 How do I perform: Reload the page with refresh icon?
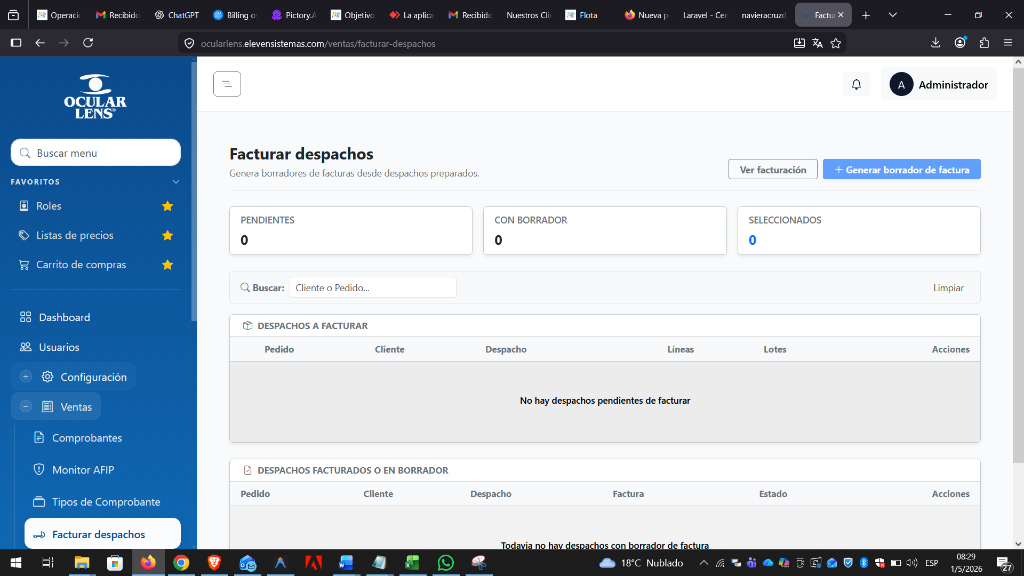pos(88,43)
